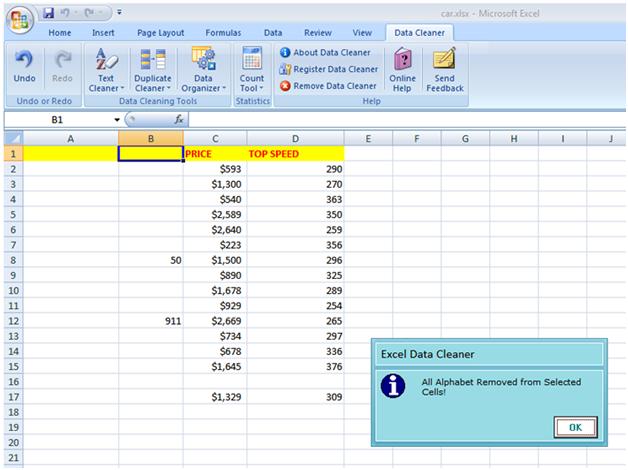Image resolution: width=628 pixels, height=470 pixels.
Task: Click cell with value $2,589
Action: pos(215,215)
